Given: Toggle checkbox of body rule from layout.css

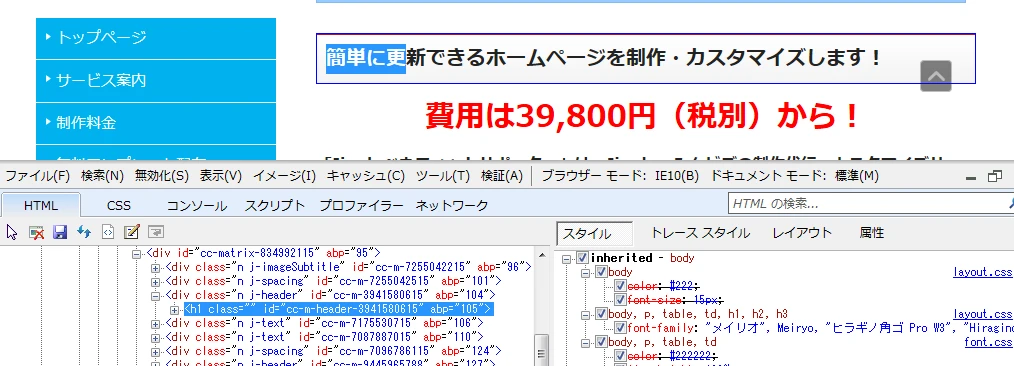Looking at the screenshot, I should (601, 272).
